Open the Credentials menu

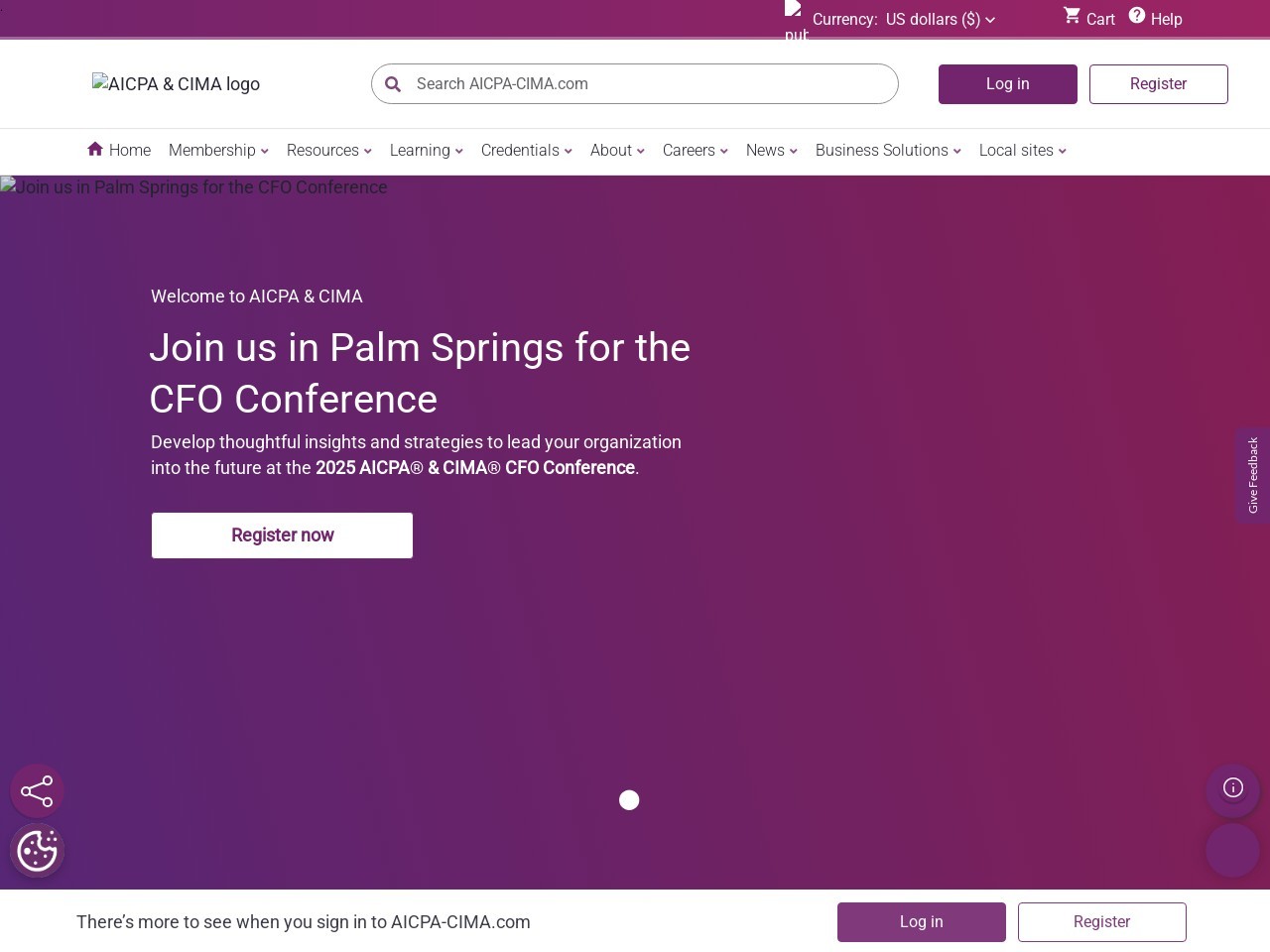(x=527, y=150)
